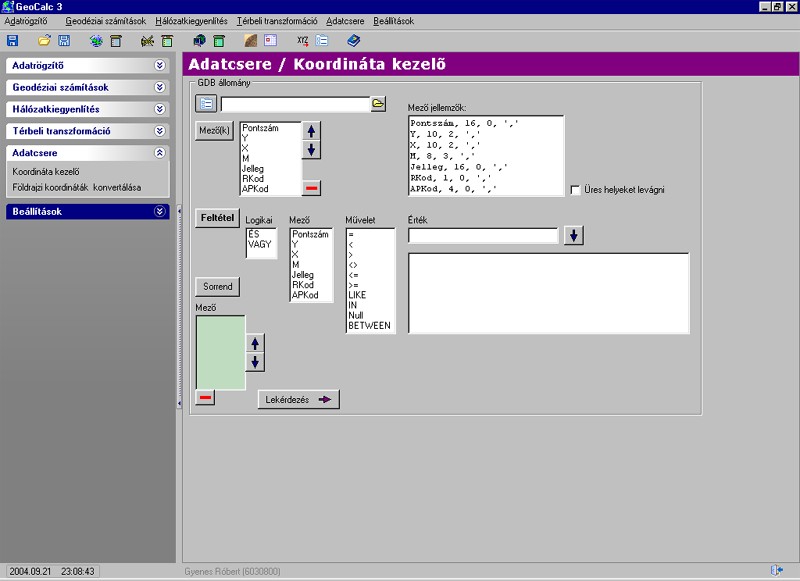This screenshot has height=581, width=800.
Task: Click the green Mező sort list box
Action: pos(220,352)
